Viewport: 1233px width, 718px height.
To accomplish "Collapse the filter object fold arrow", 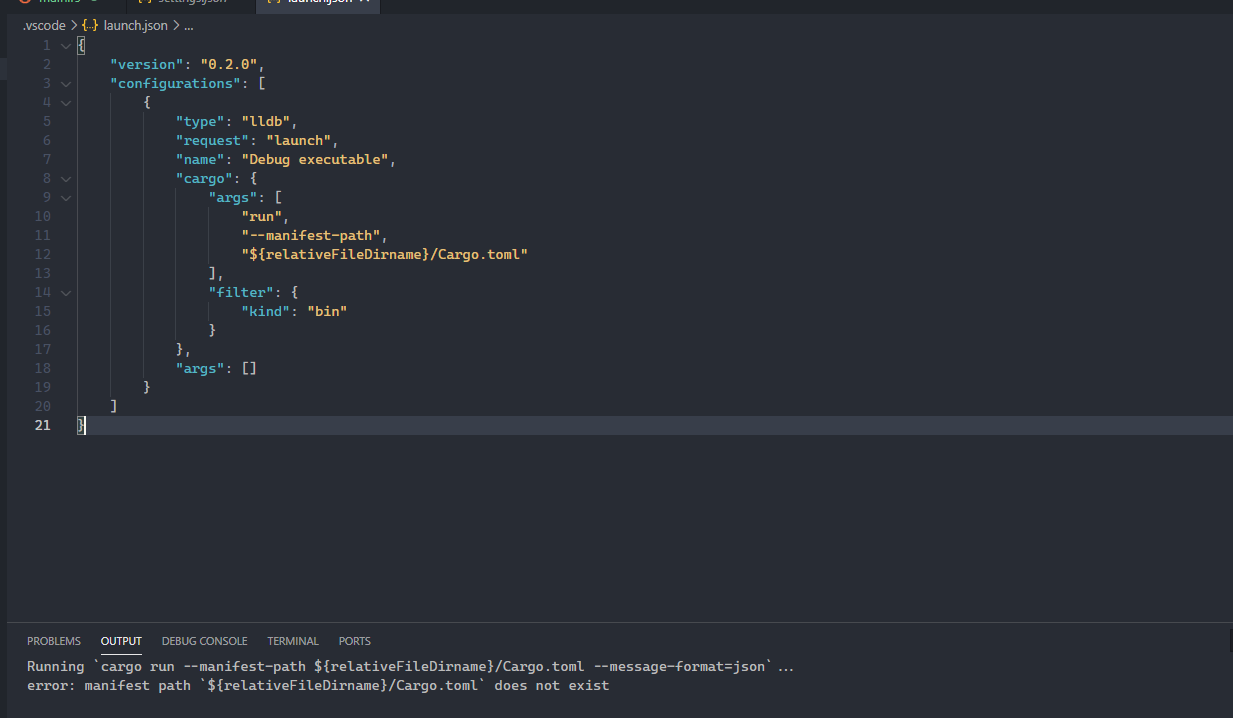I will click(x=65, y=292).
